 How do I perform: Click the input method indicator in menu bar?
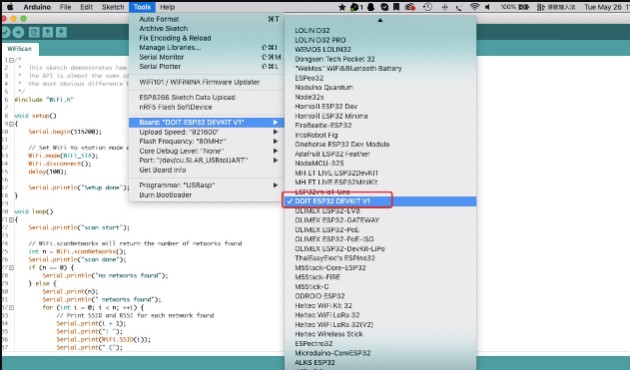coord(556,7)
